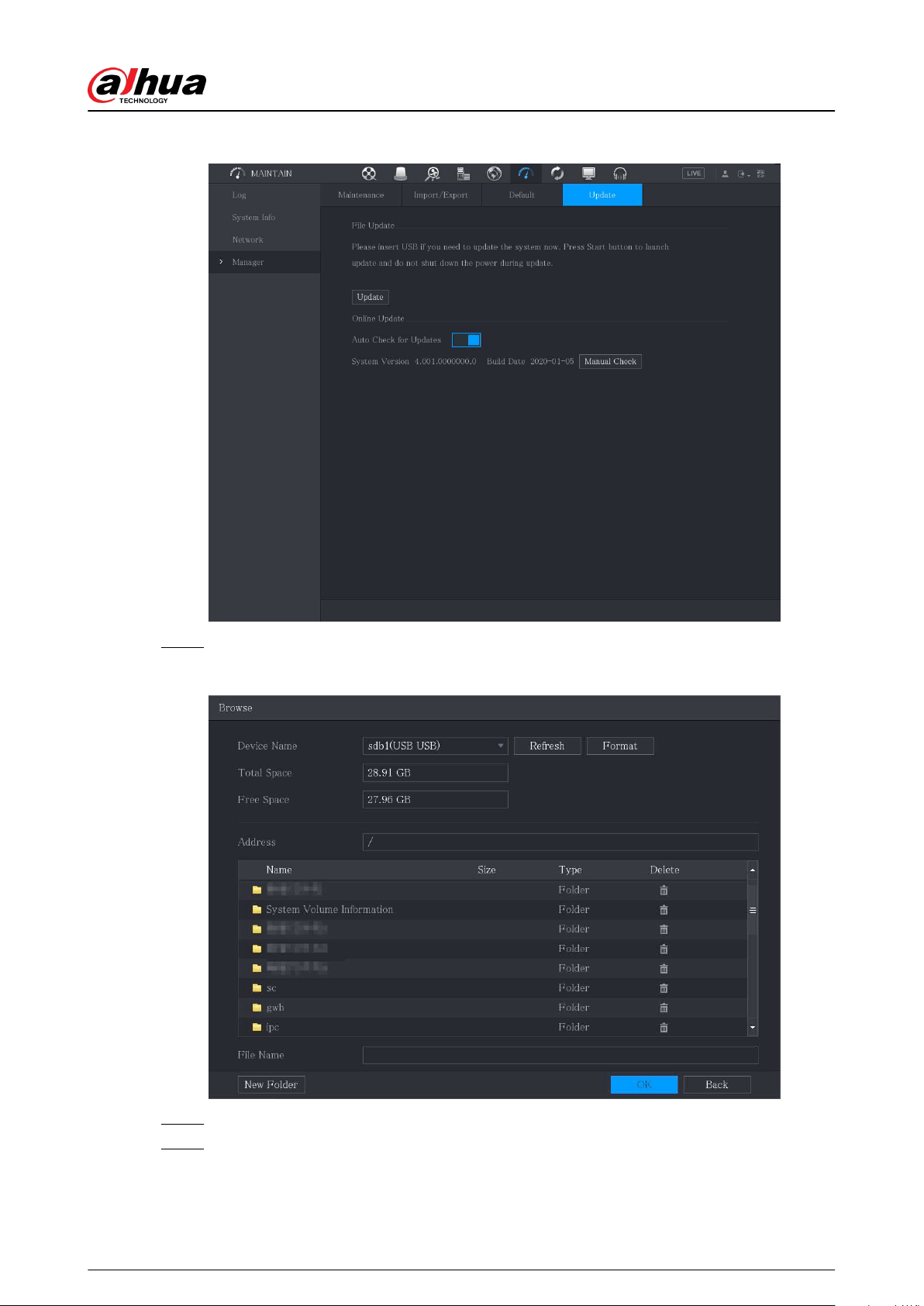
Task: Select the 'gwh' folder name
Action: click(x=275, y=1008)
